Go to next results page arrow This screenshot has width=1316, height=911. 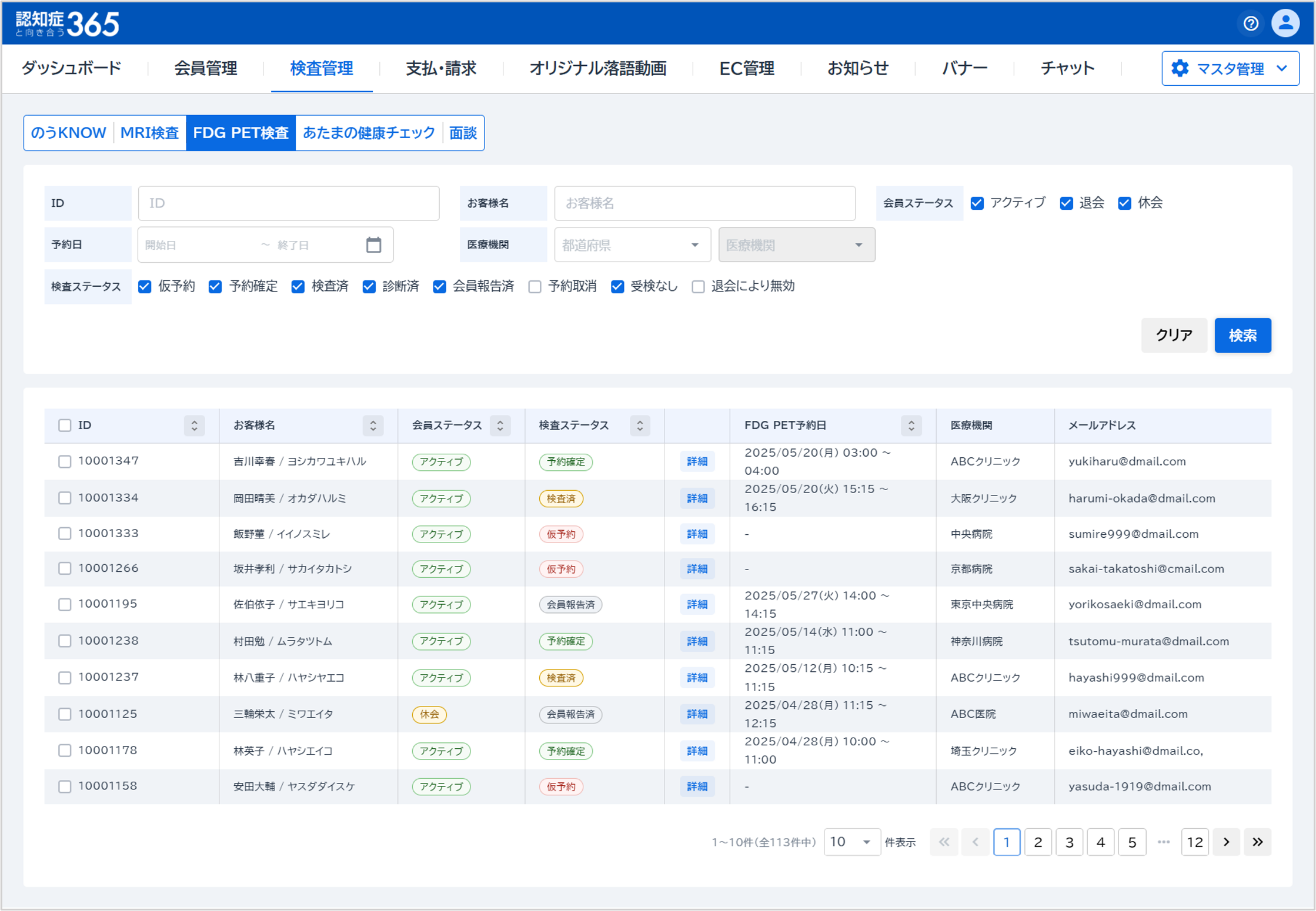(1226, 842)
